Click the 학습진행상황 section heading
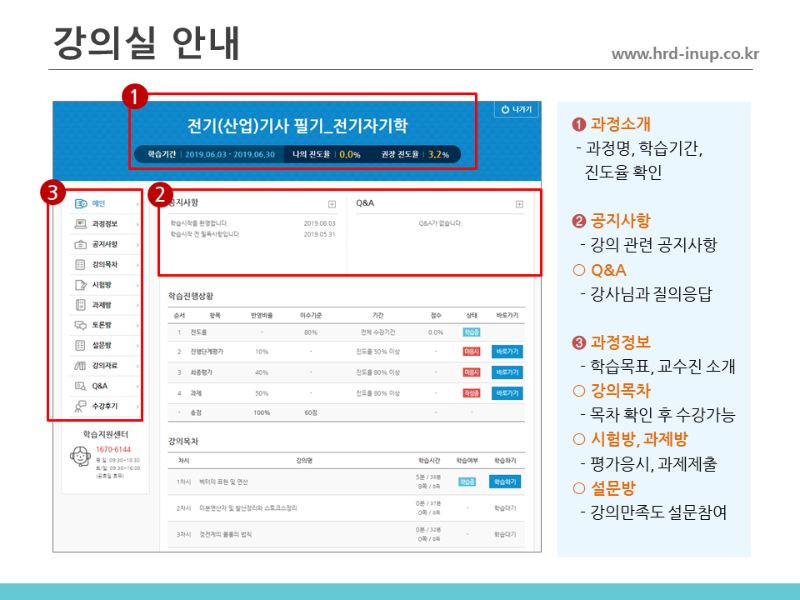Image resolution: width=800 pixels, height=600 pixels. click(191, 296)
